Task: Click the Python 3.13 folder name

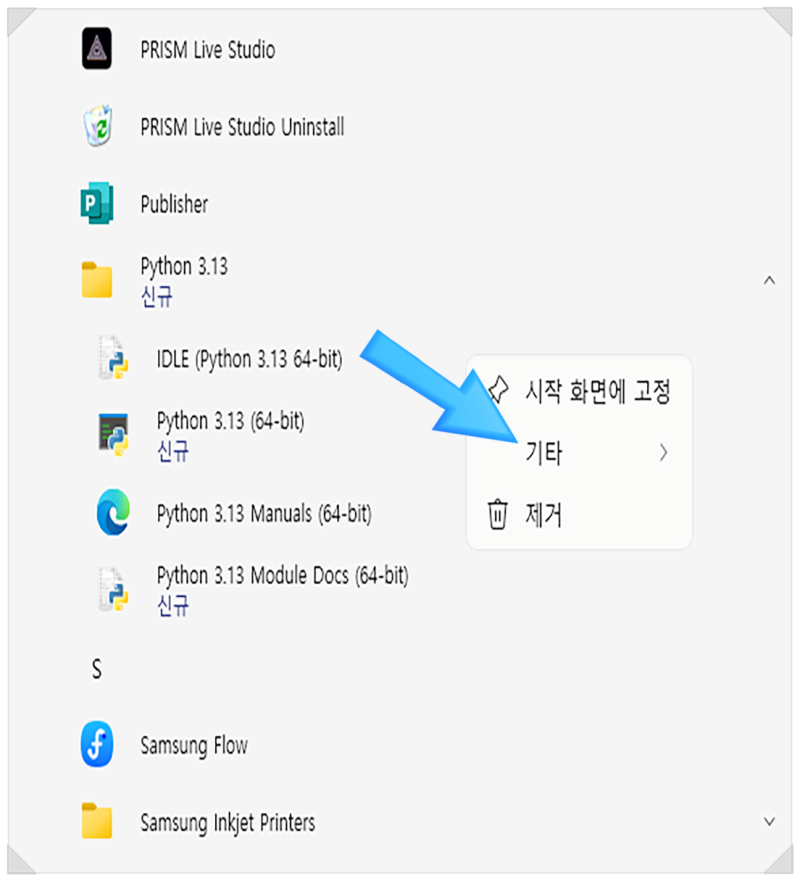Action: pos(184,266)
